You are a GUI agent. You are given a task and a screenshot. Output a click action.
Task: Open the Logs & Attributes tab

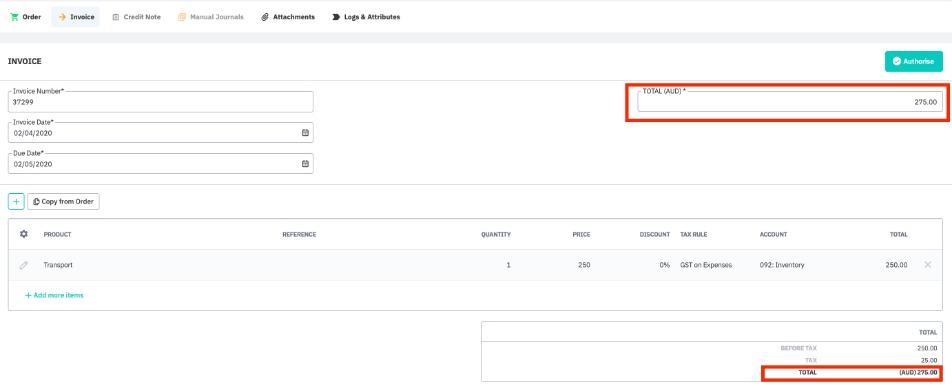point(366,17)
